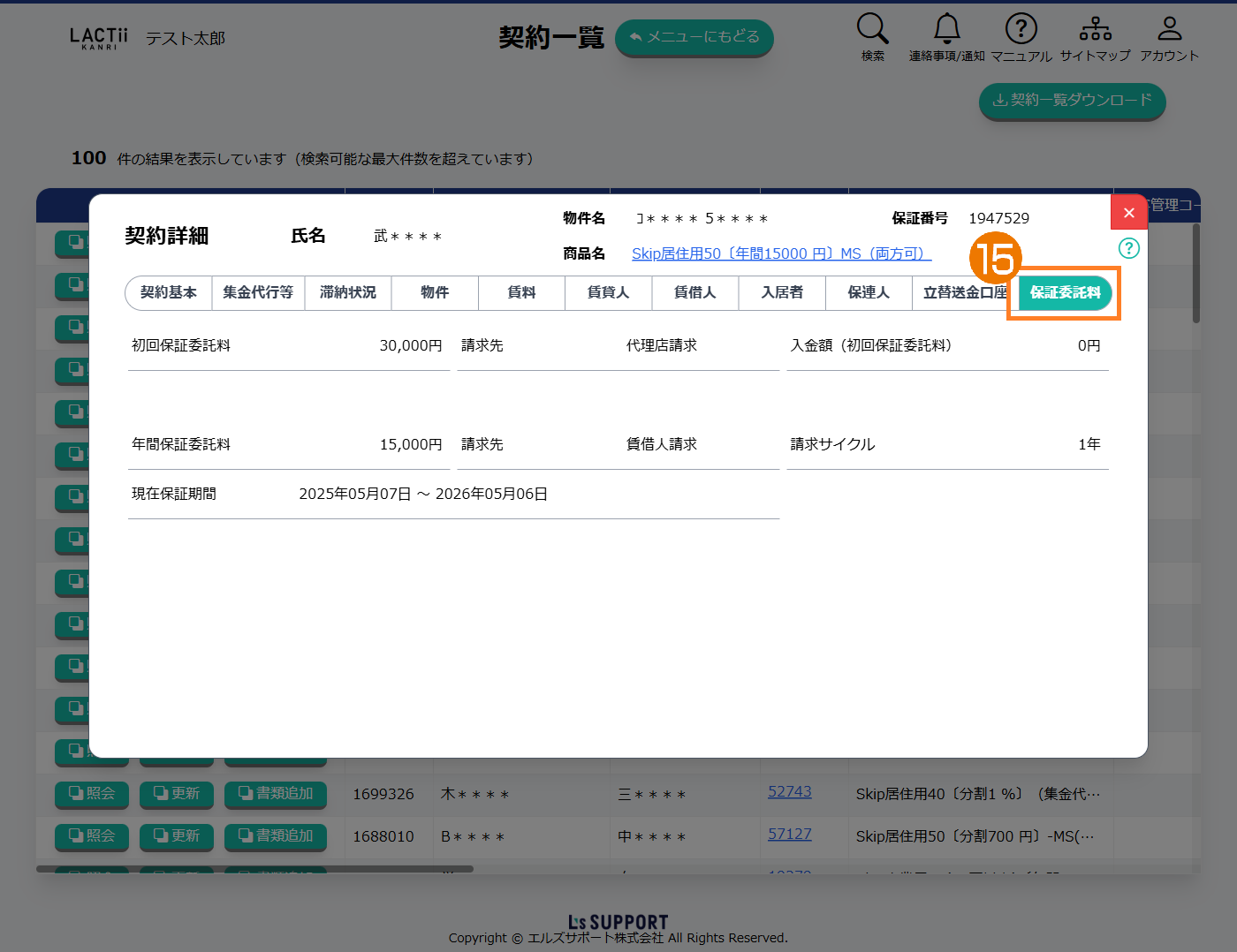This screenshot has width=1237, height=952.
Task: Close the contract detail dialog
Action: point(1128,213)
